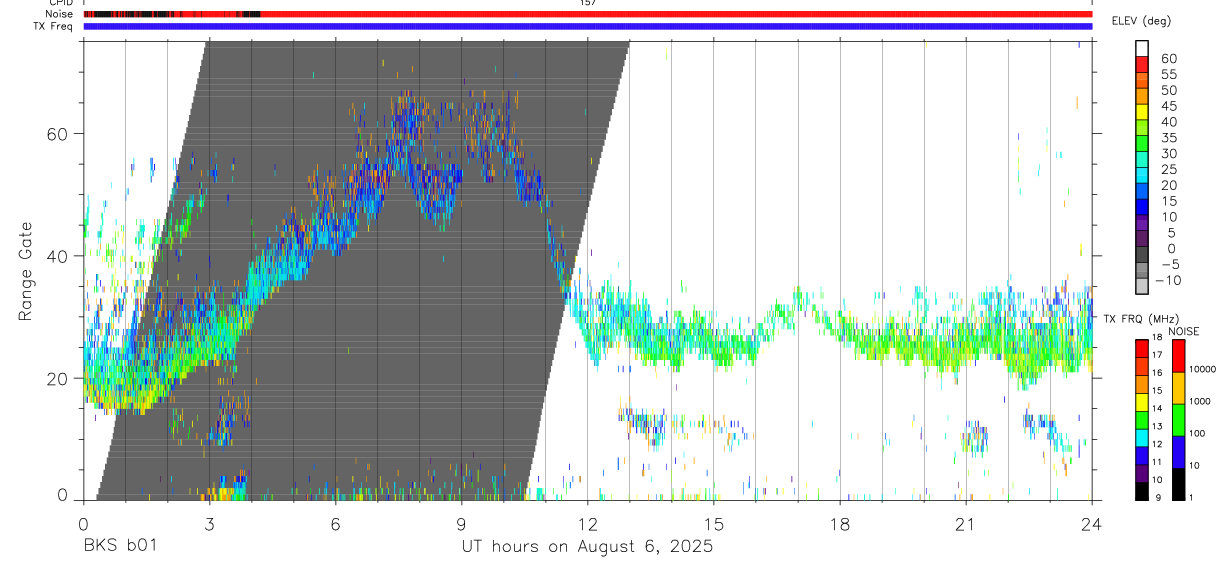The width and height of the screenshot is (1228, 567).
Task: Click the '25' value in ELEV legend
Action: click(1168, 169)
